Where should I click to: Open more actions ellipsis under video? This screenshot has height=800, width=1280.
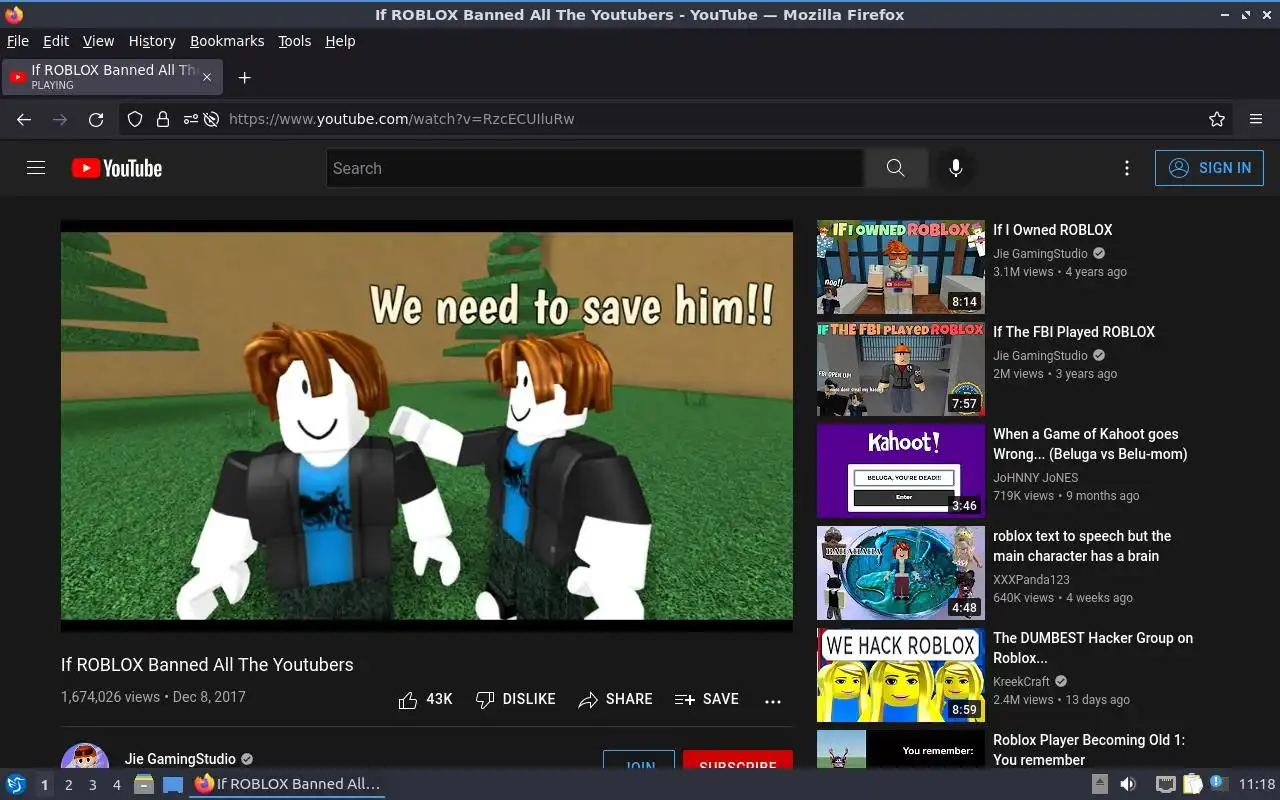click(x=773, y=701)
